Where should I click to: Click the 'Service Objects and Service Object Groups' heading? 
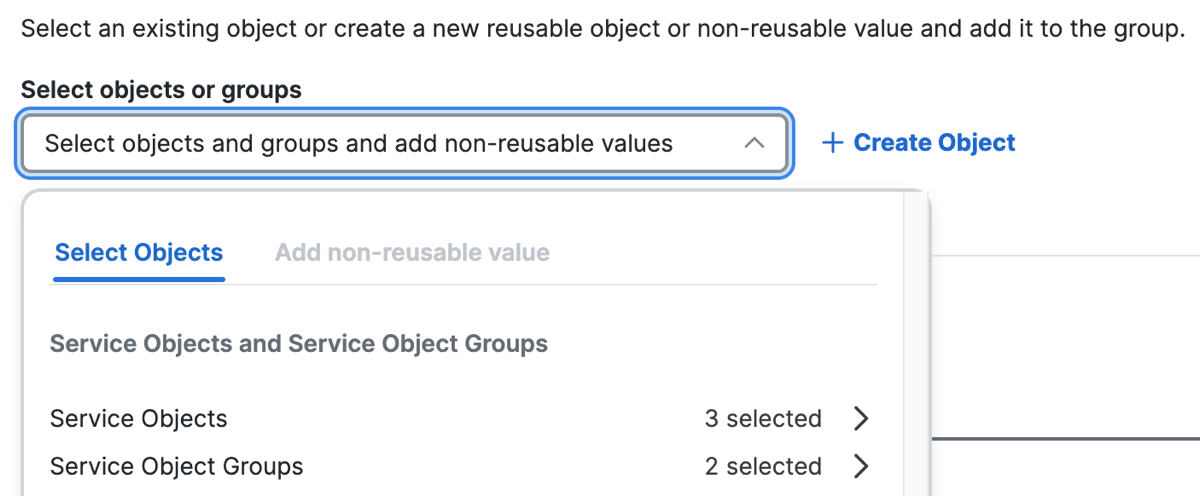click(x=299, y=344)
